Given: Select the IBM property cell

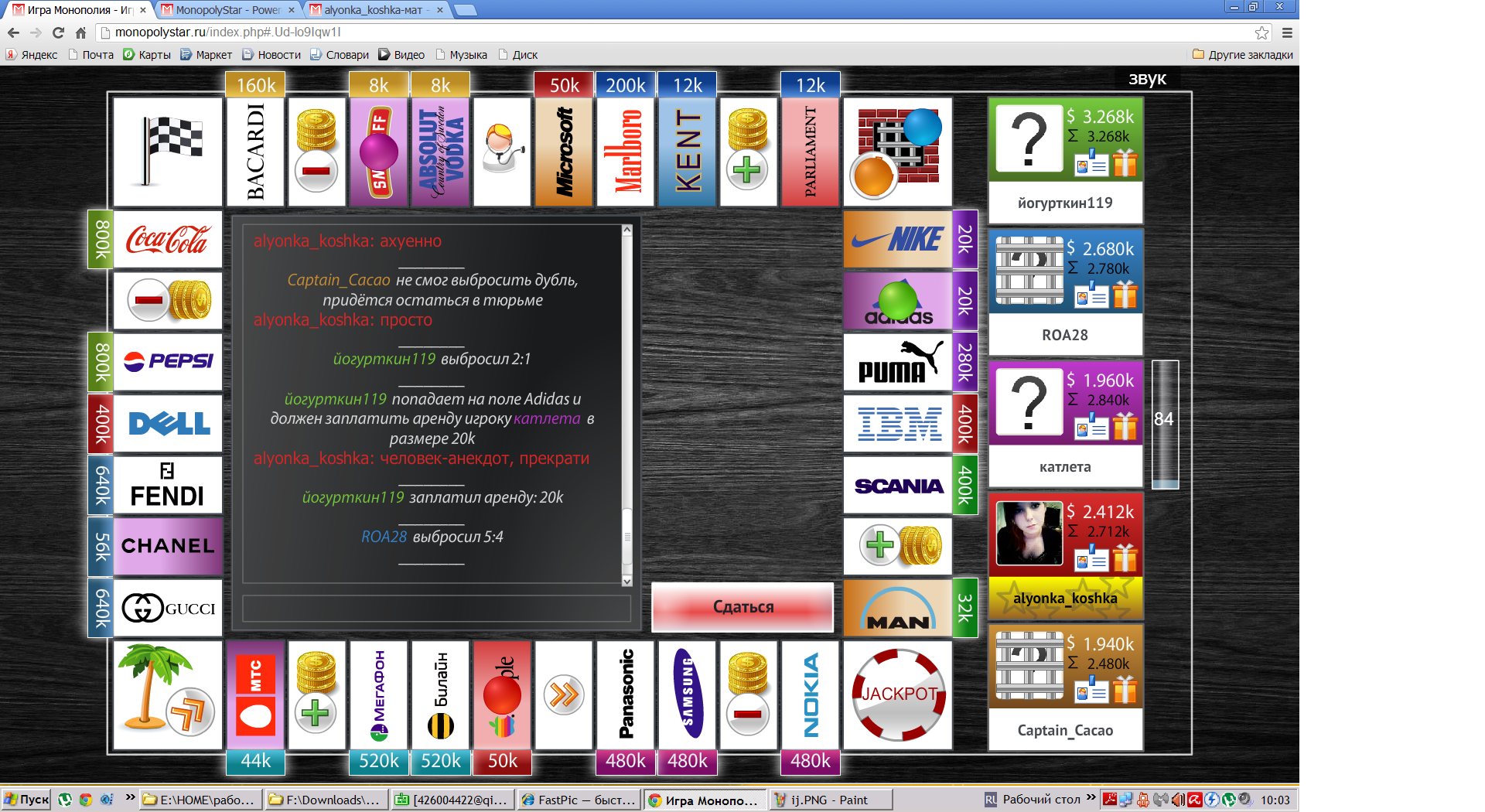Looking at the screenshot, I should pyautogui.click(x=897, y=424).
